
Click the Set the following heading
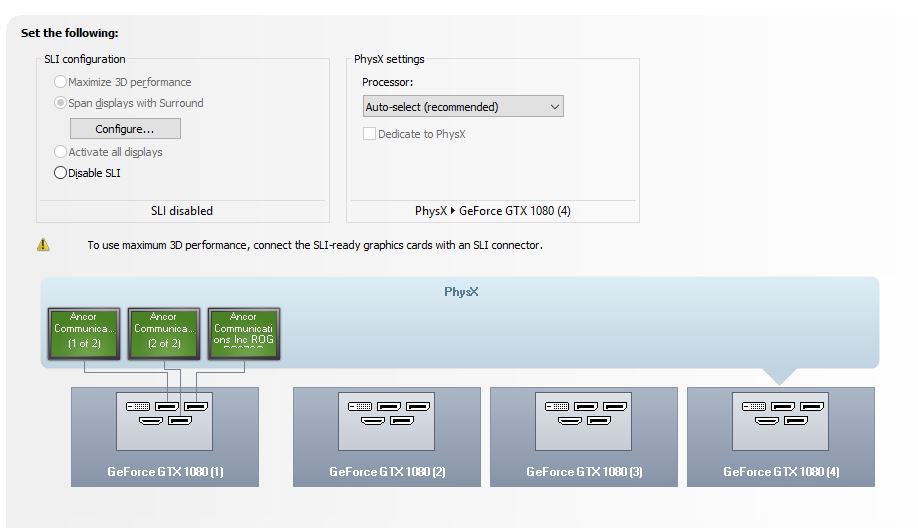coord(70,33)
